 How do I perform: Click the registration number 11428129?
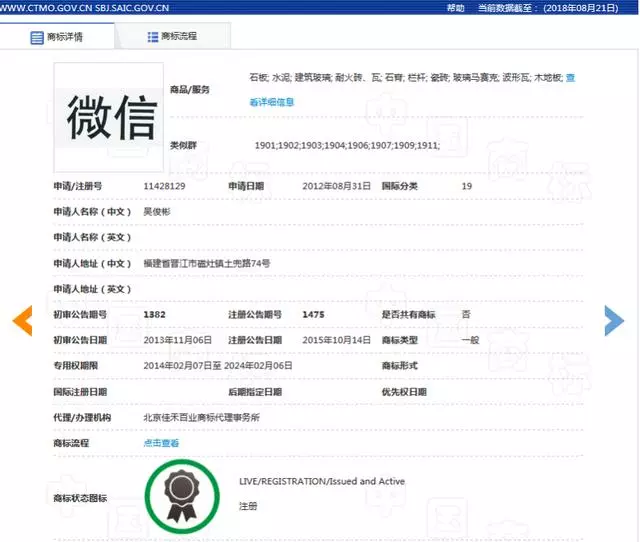point(164,186)
